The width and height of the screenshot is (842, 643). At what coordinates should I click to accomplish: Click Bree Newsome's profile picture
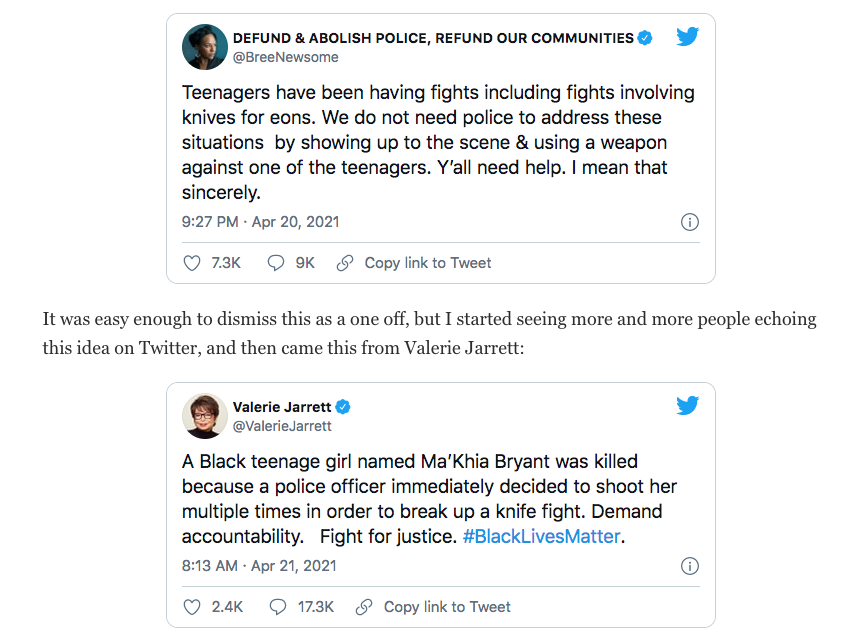204,47
